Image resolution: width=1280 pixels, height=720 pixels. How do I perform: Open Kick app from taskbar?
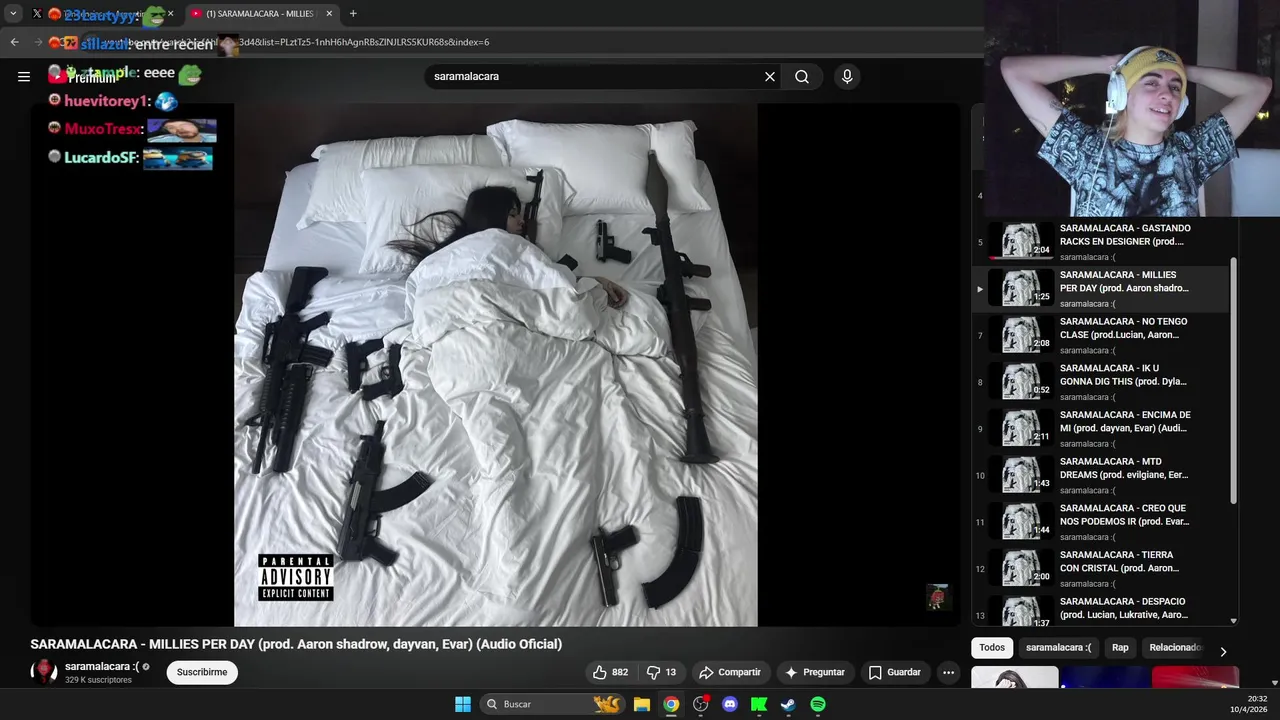759,704
